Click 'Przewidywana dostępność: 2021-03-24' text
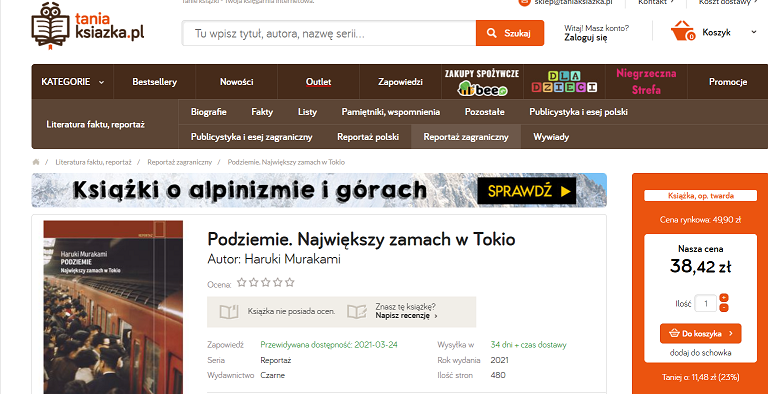This screenshot has height=394, width=768. 329,345
